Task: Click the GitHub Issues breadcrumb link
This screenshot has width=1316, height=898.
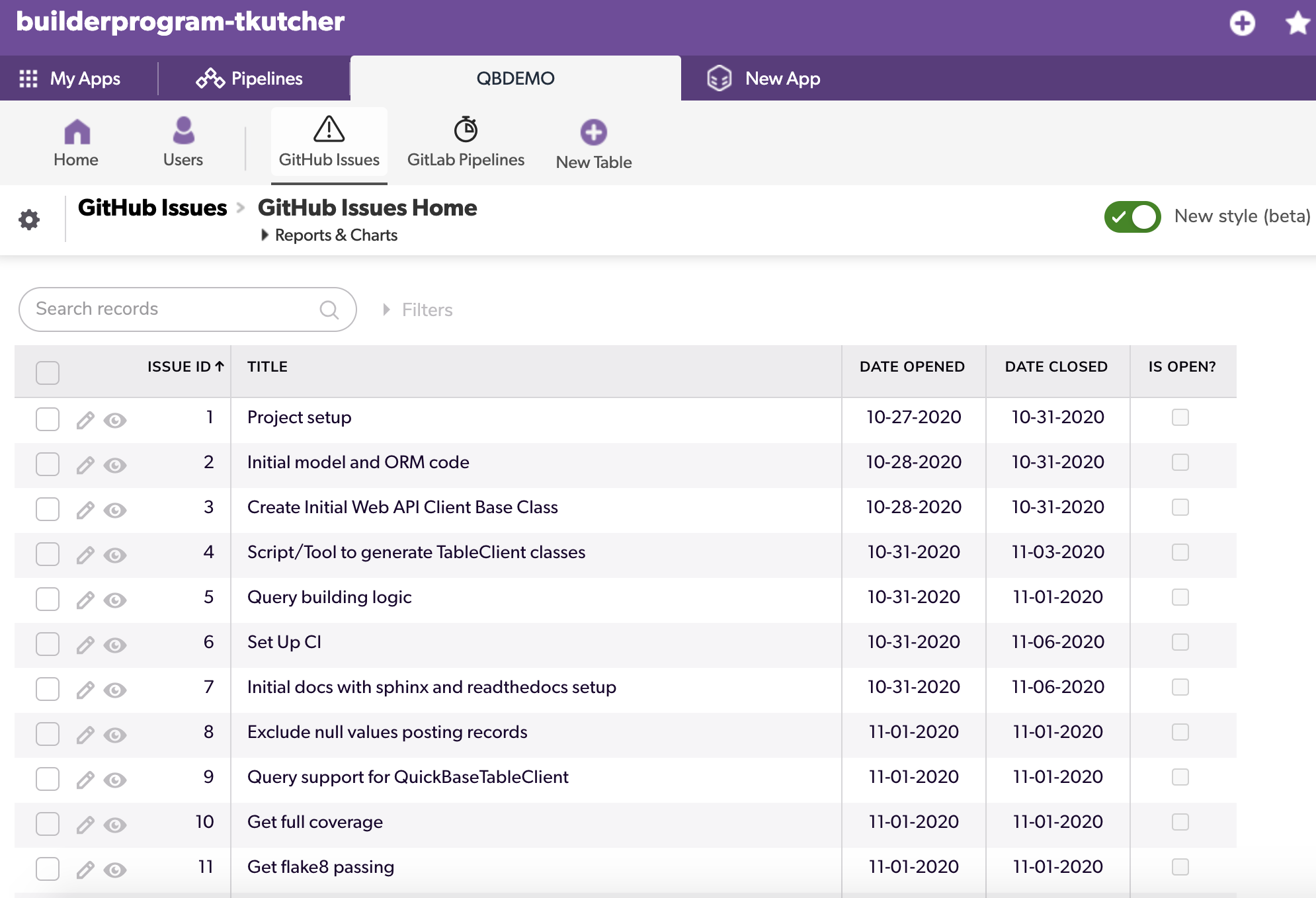Action: (153, 208)
